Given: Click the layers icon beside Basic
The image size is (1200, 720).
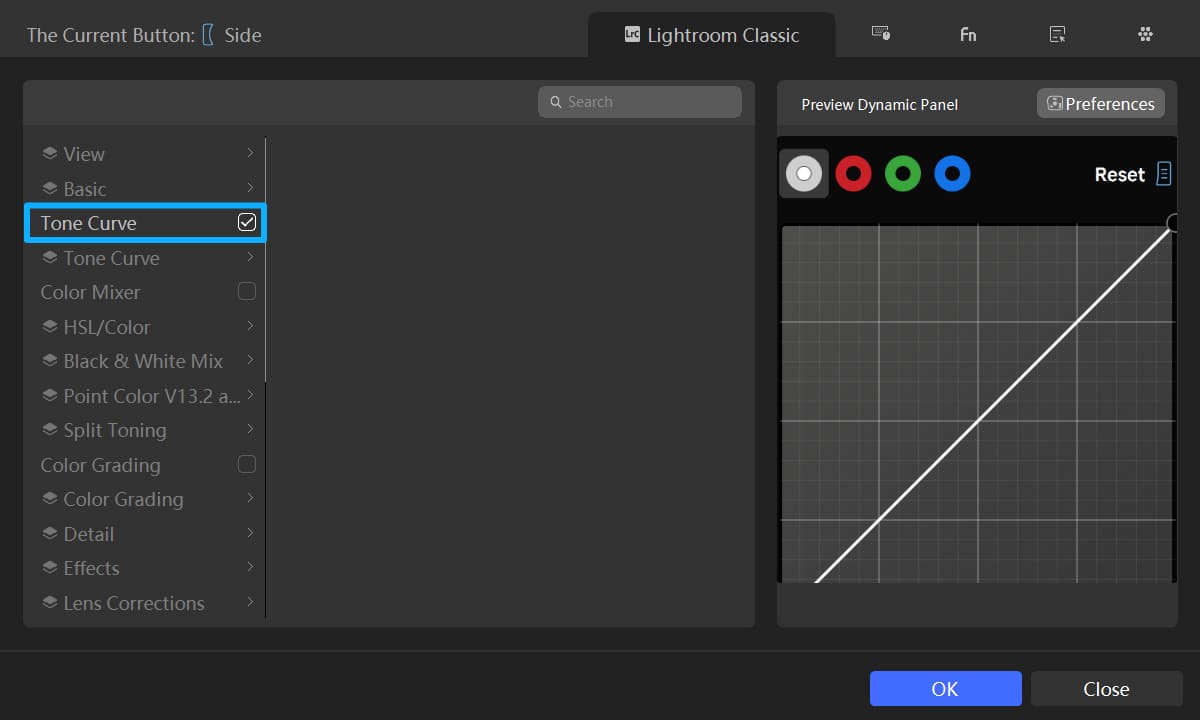Looking at the screenshot, I should (x=49, y=188).
